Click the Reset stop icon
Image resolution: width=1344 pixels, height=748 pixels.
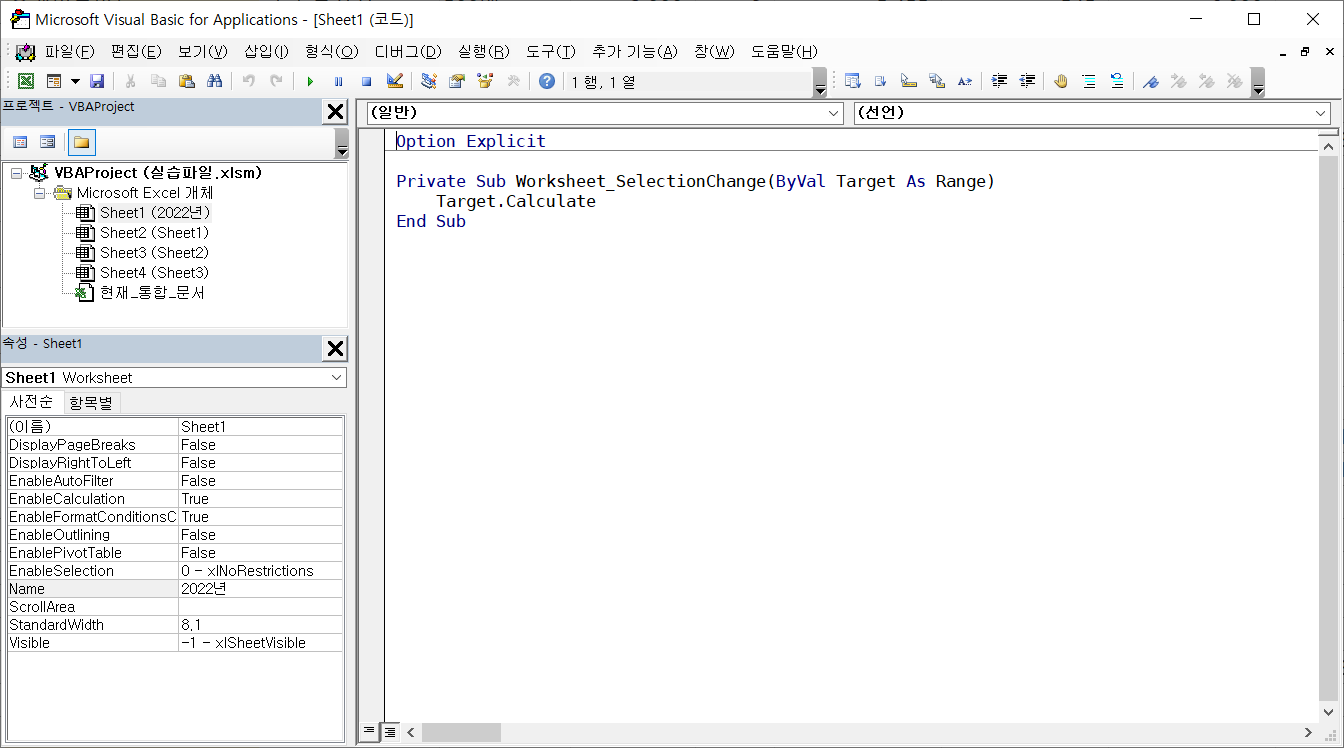[366, 81]
